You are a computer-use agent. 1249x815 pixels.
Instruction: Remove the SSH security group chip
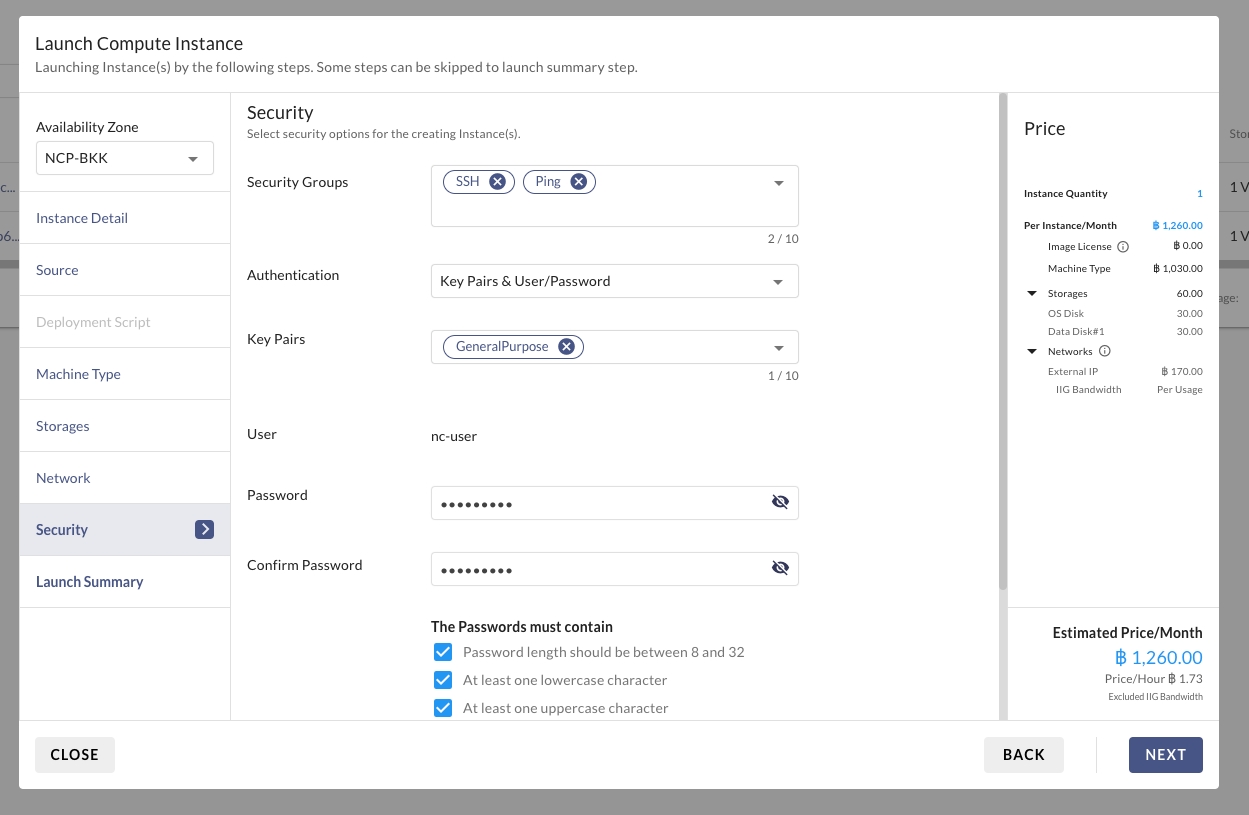click(x=497, y=182)
